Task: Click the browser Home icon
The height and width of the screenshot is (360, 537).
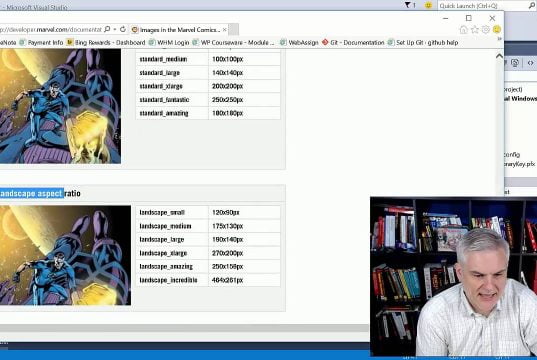Action: click(x=463, y=30)
